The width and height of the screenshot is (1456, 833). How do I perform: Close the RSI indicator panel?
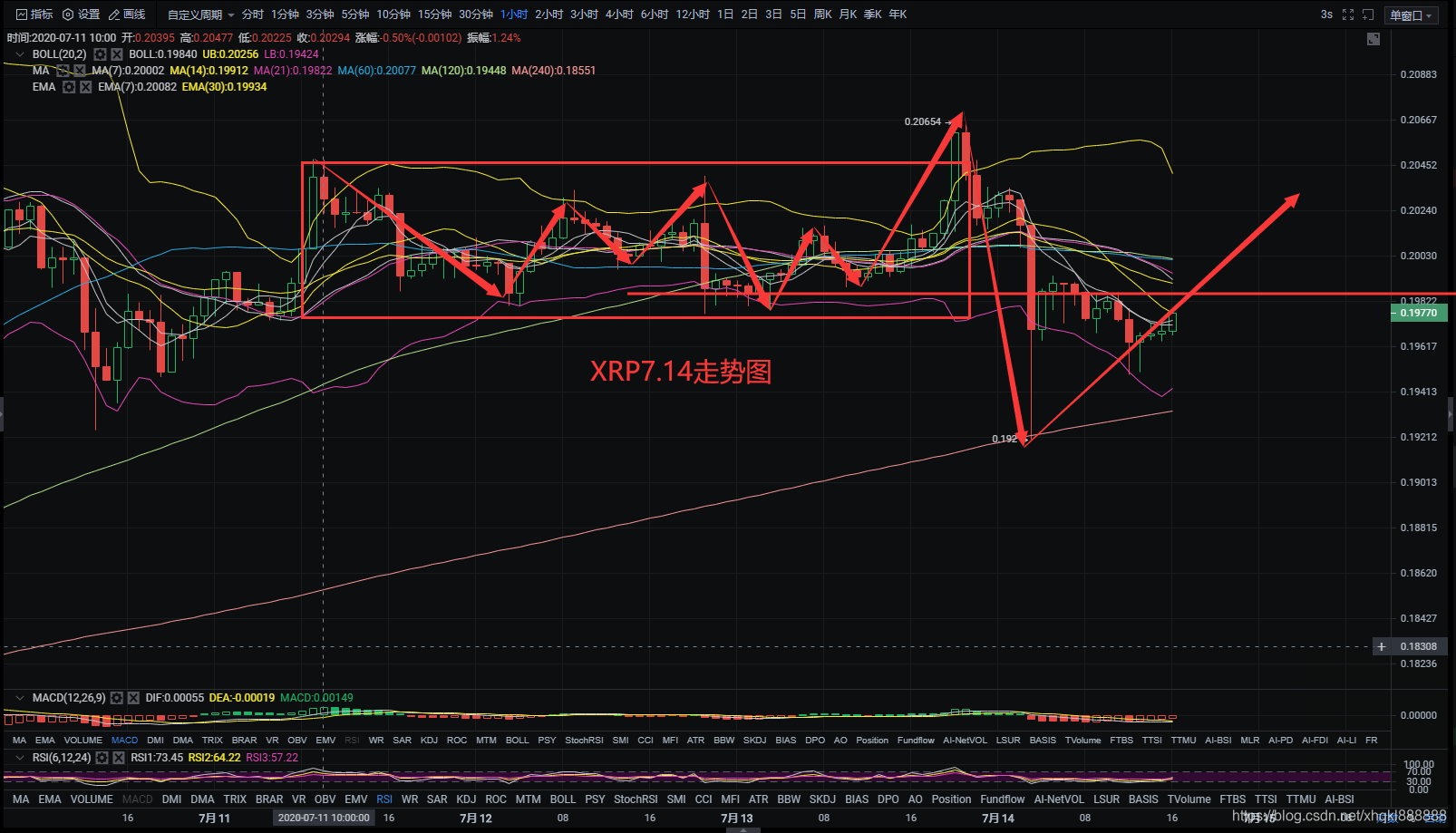point(119,758)
